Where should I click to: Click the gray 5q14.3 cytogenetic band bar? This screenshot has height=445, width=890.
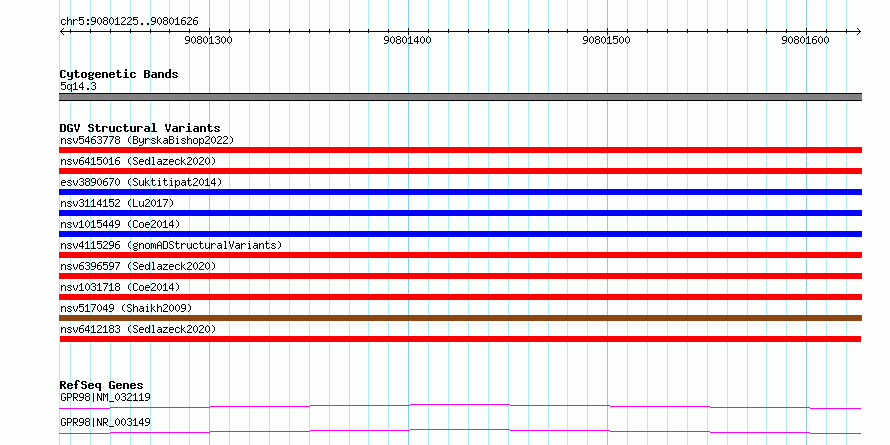tap(460, 97)
